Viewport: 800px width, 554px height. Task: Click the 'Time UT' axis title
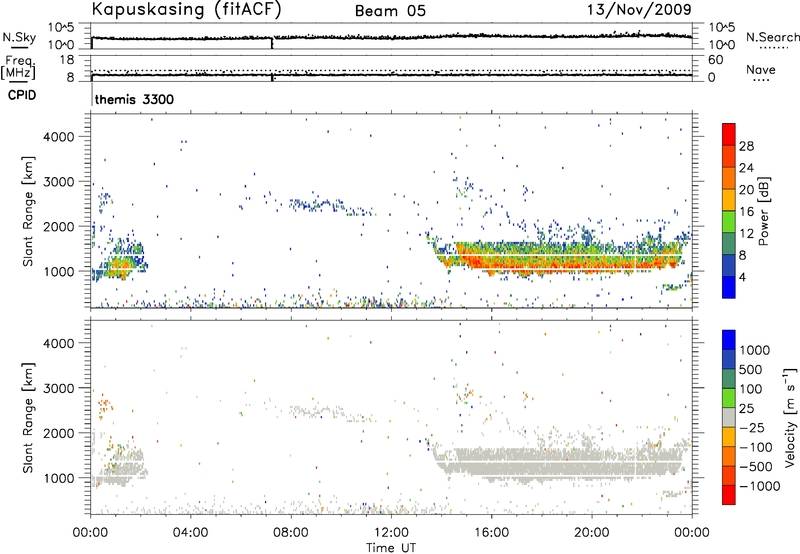(391, 548)
